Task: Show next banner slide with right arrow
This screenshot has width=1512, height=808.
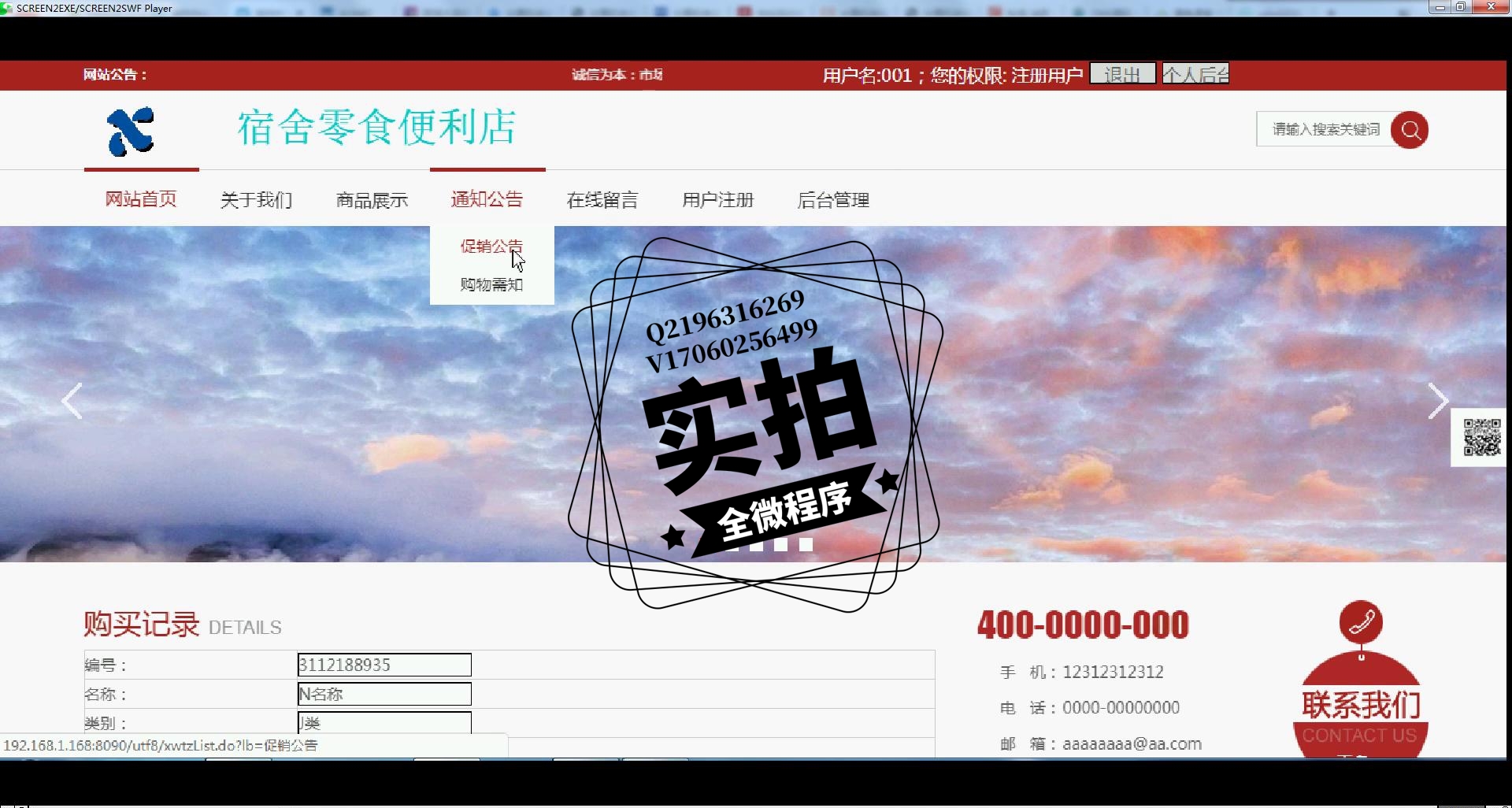Action: click(1438, 402)
